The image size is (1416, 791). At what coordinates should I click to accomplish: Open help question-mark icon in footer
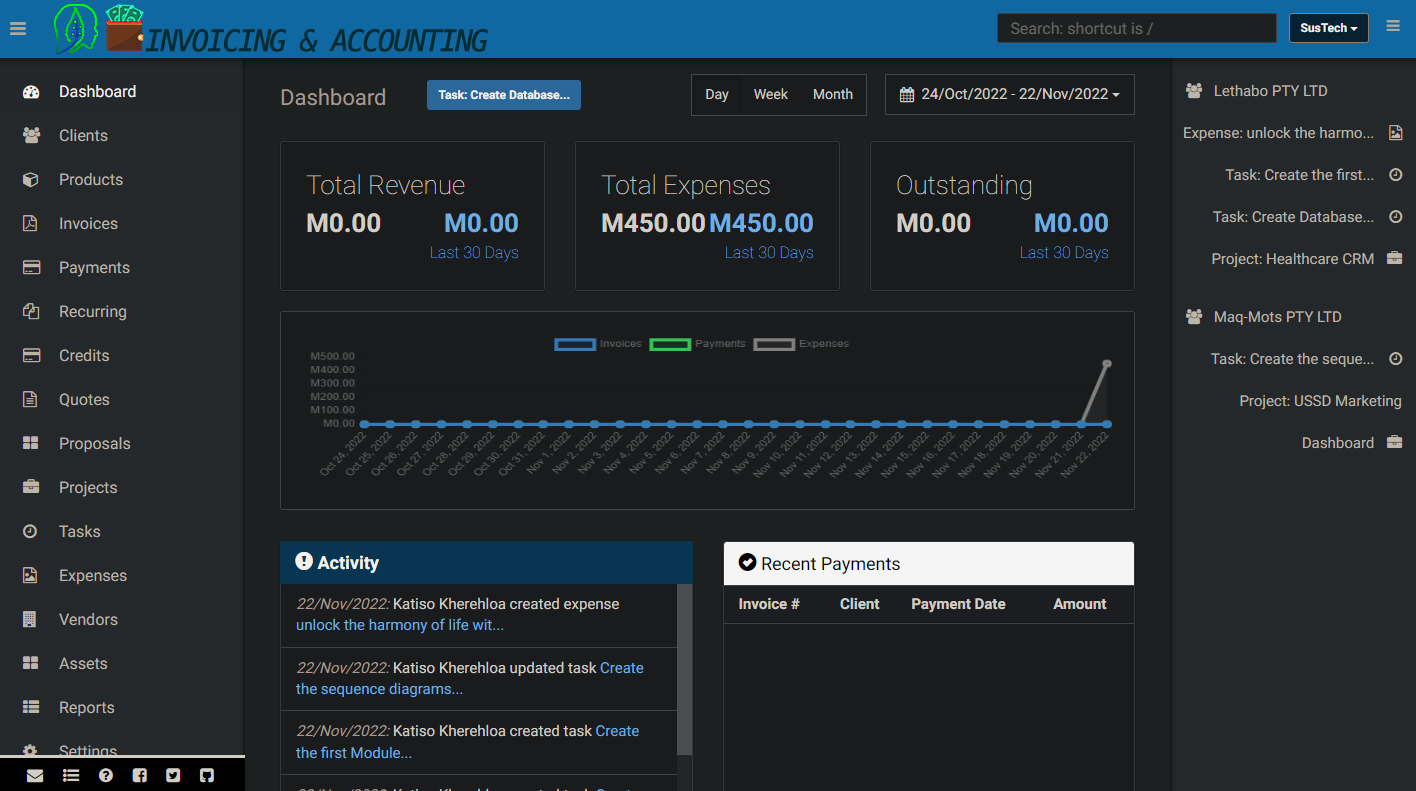[106, 775]
